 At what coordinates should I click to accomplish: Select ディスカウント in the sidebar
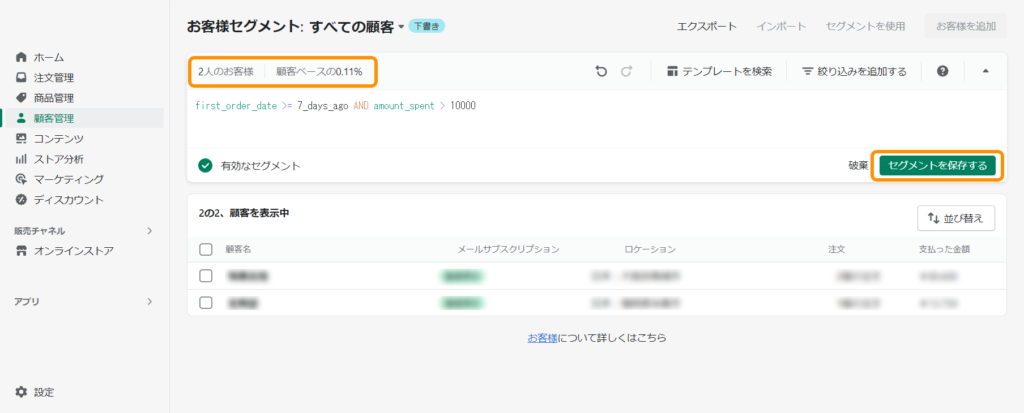[68, 200]
